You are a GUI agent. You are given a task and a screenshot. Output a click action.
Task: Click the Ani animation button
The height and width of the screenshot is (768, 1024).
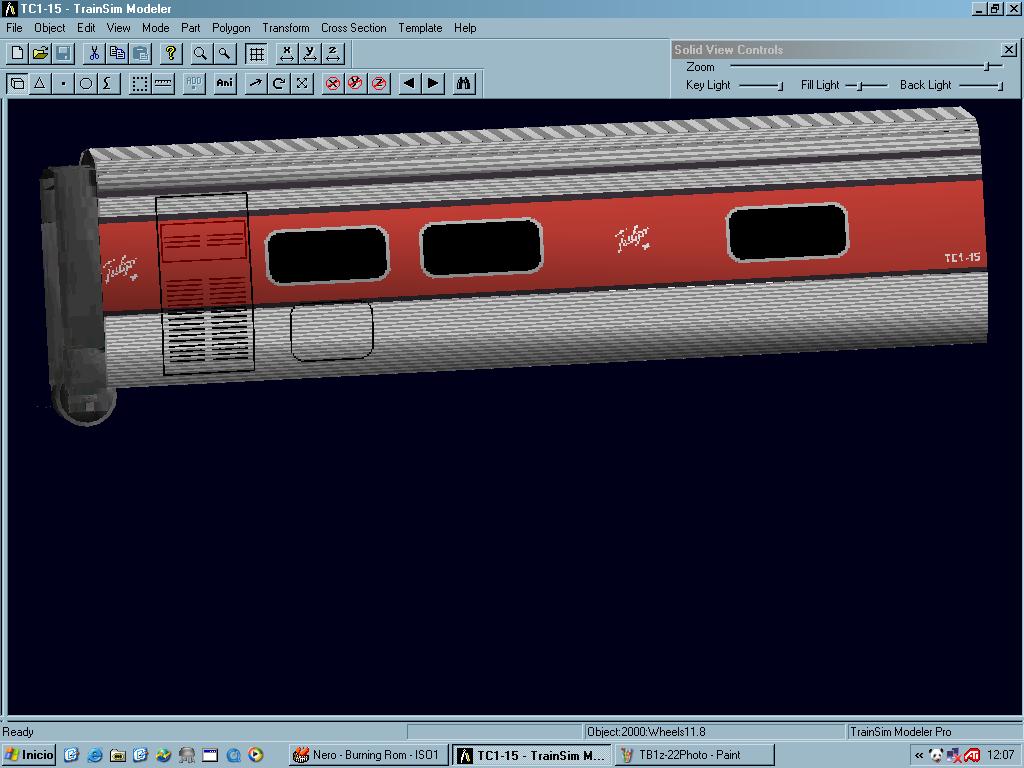coord(225,83)
